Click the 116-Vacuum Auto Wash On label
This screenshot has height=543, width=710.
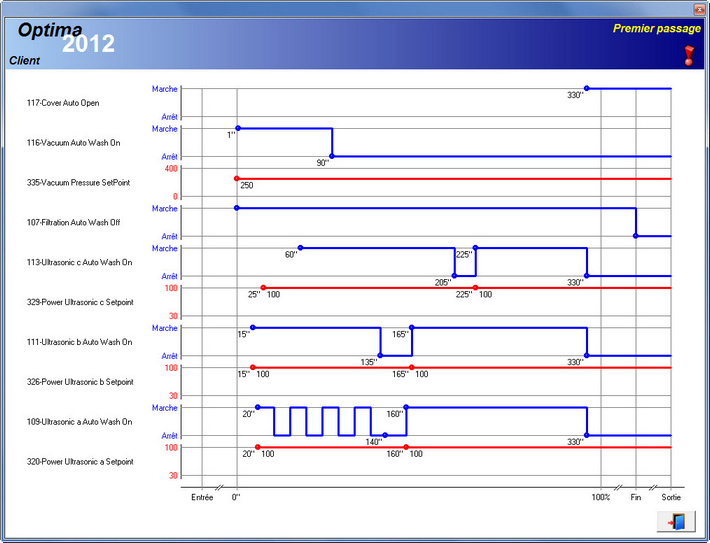point(73,143)
